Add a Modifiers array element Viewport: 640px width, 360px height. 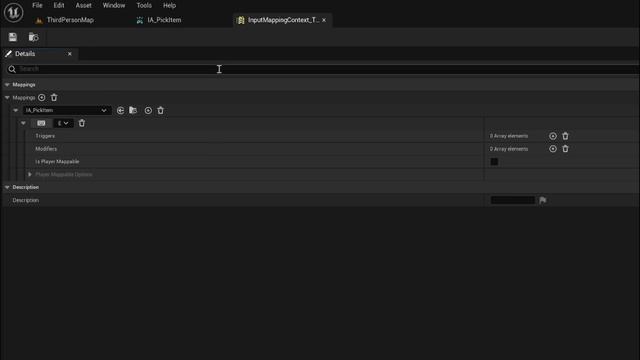(x=553, y=149)
